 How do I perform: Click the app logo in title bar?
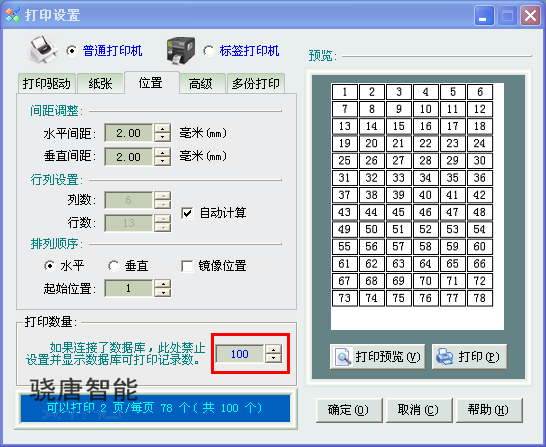point(13,15)
